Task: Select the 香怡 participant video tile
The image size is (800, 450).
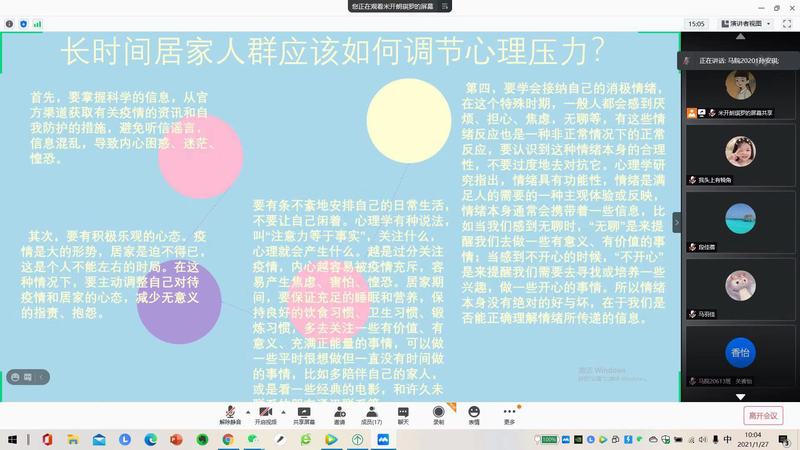Action: (740, 354)
